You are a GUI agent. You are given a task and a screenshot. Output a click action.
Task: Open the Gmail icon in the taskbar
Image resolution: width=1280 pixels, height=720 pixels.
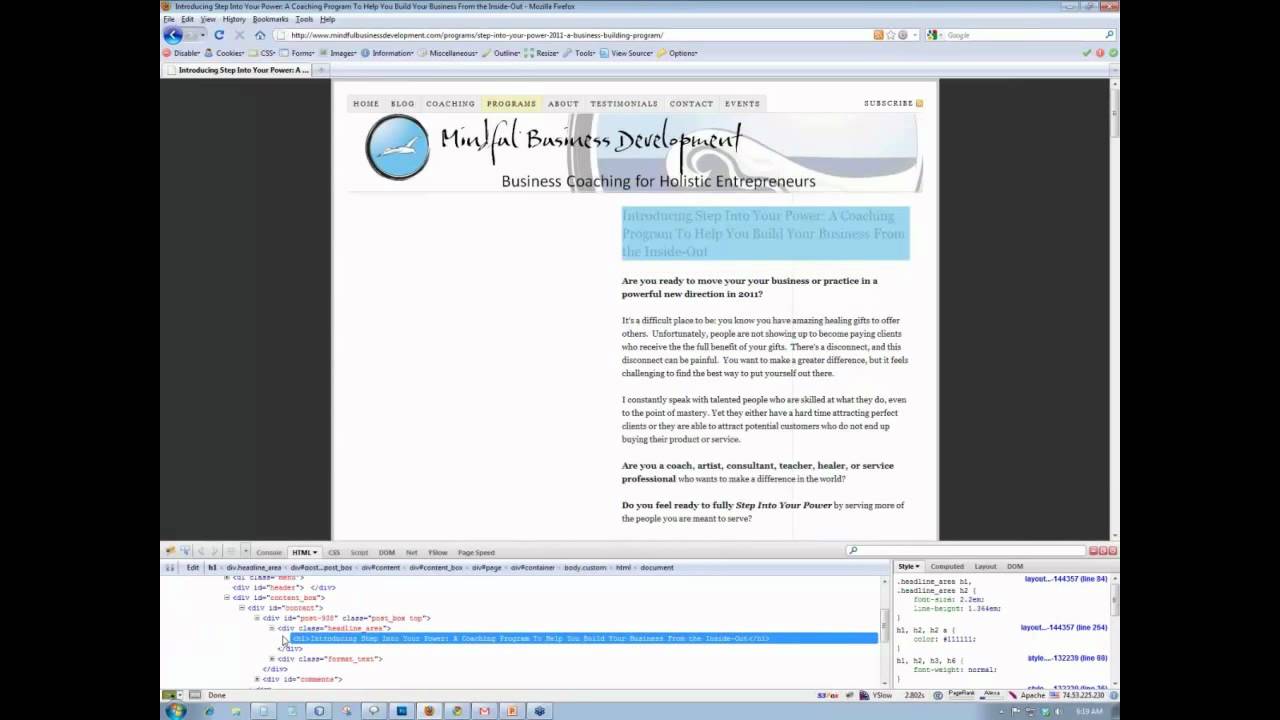click(x=484, y=711)
